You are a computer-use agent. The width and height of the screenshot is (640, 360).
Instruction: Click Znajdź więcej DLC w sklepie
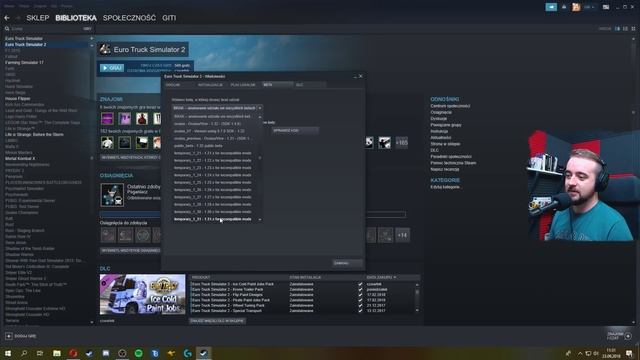[x=217, y=321]
